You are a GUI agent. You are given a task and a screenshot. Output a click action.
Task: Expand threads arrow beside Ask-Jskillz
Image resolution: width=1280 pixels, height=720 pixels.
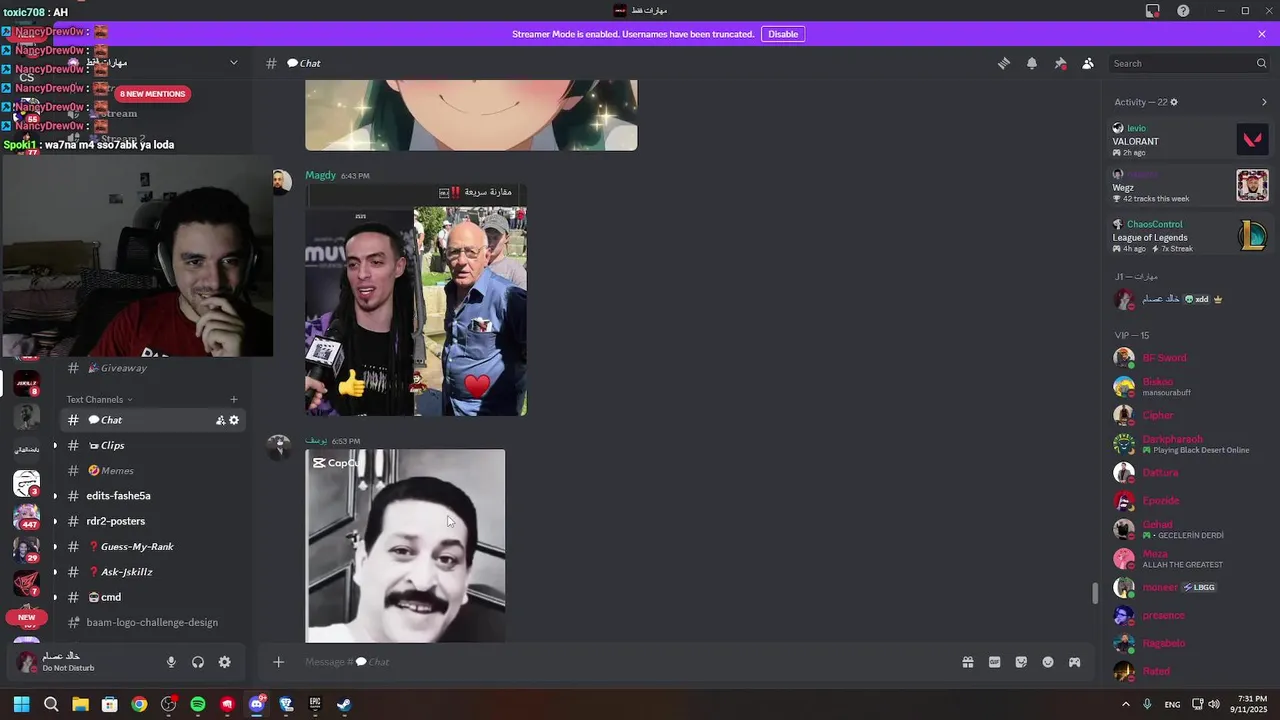55,572
